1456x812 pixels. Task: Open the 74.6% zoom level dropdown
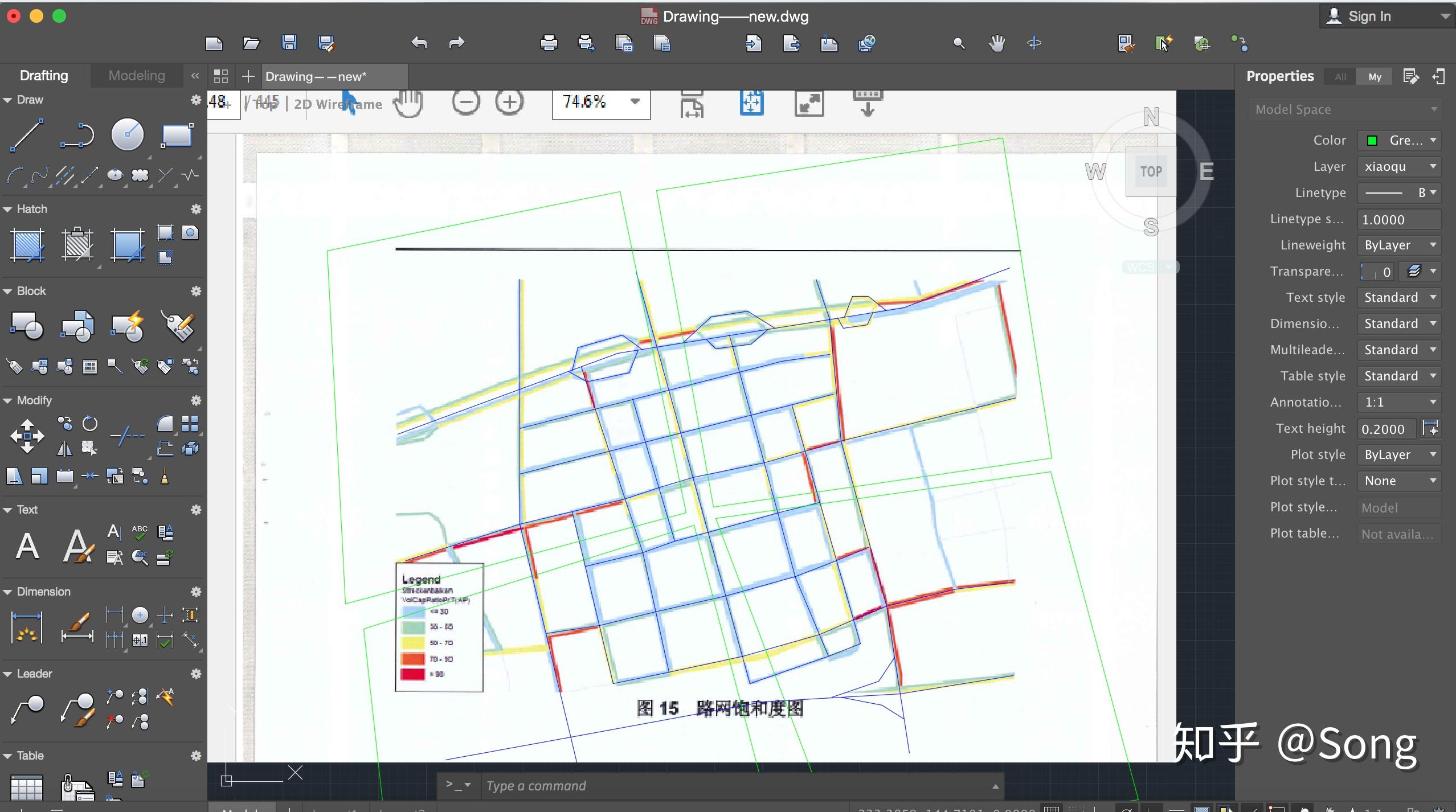click(x=635, y=102)
